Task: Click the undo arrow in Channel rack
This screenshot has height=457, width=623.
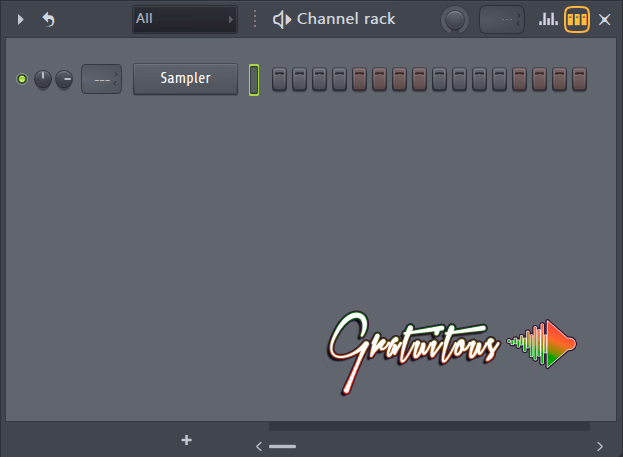Action: click(48, 19)
